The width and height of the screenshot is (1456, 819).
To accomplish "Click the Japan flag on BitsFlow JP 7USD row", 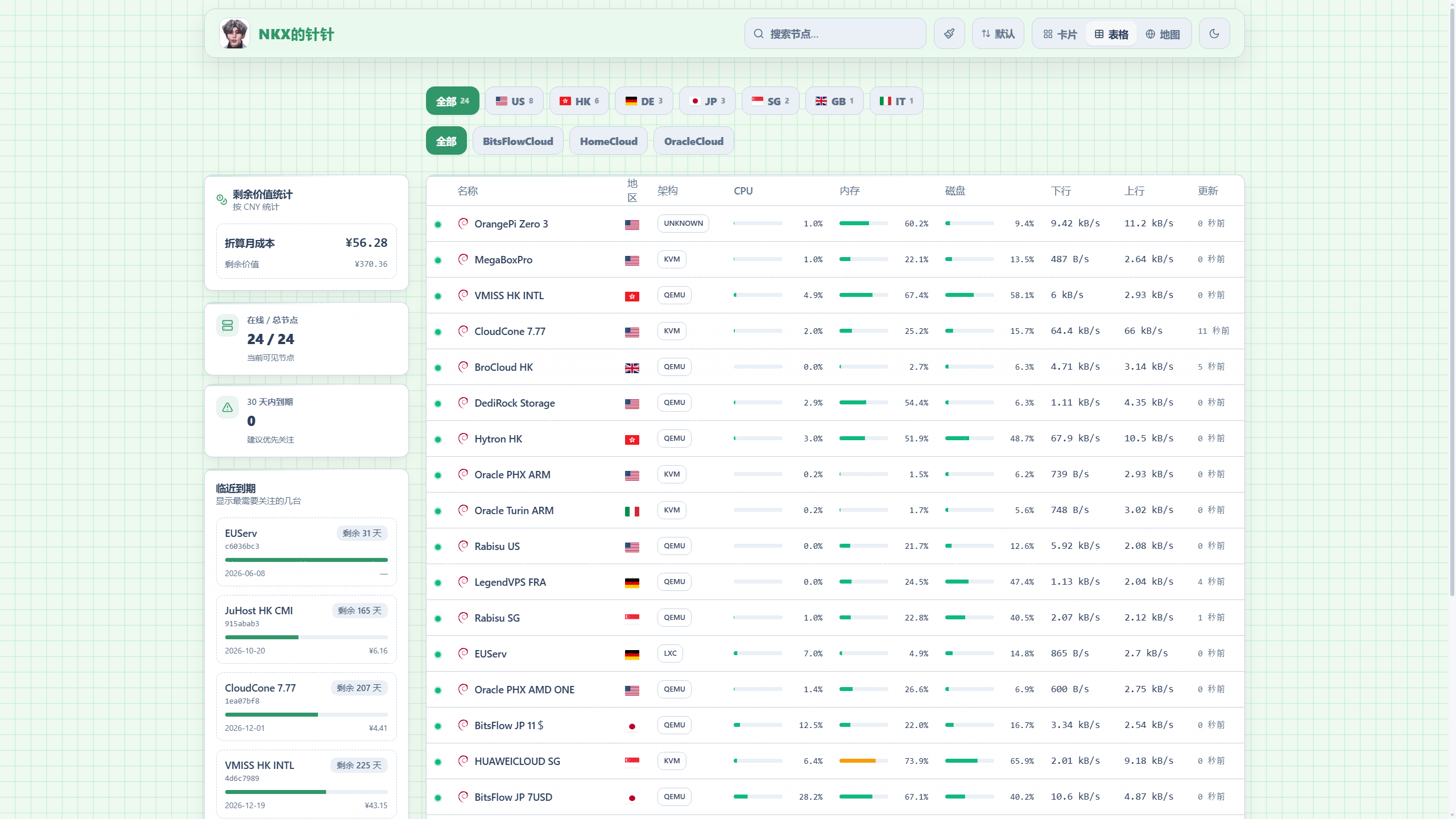I will point(632,798).
